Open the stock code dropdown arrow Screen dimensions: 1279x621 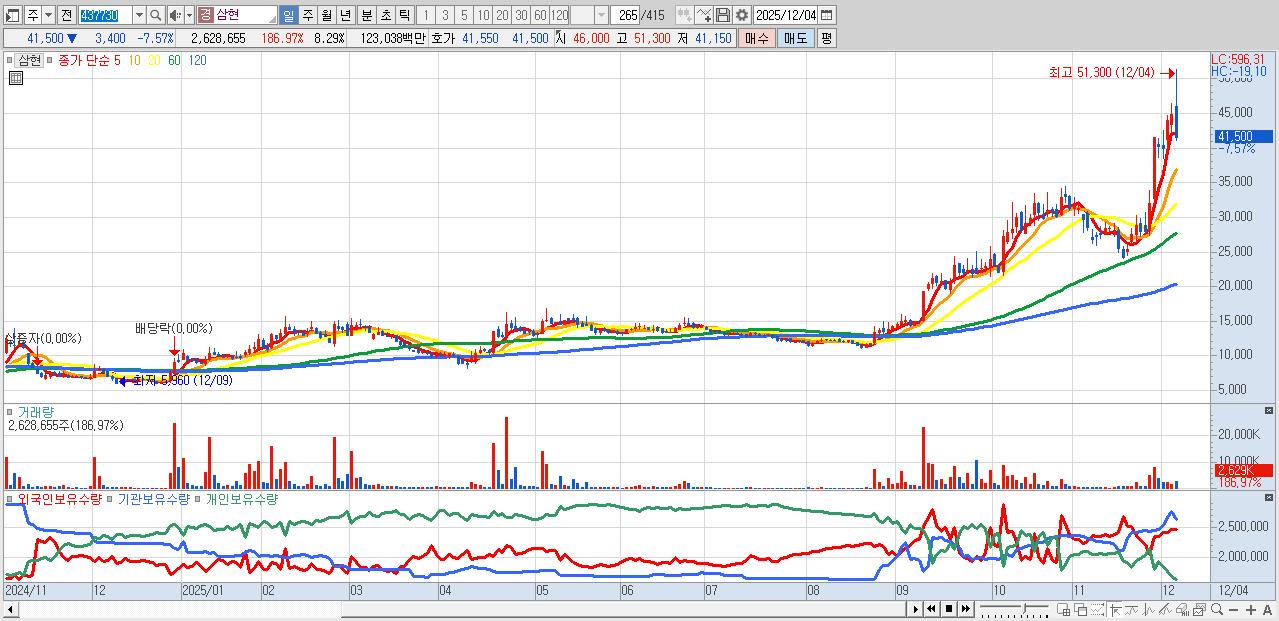coord(139,15)
